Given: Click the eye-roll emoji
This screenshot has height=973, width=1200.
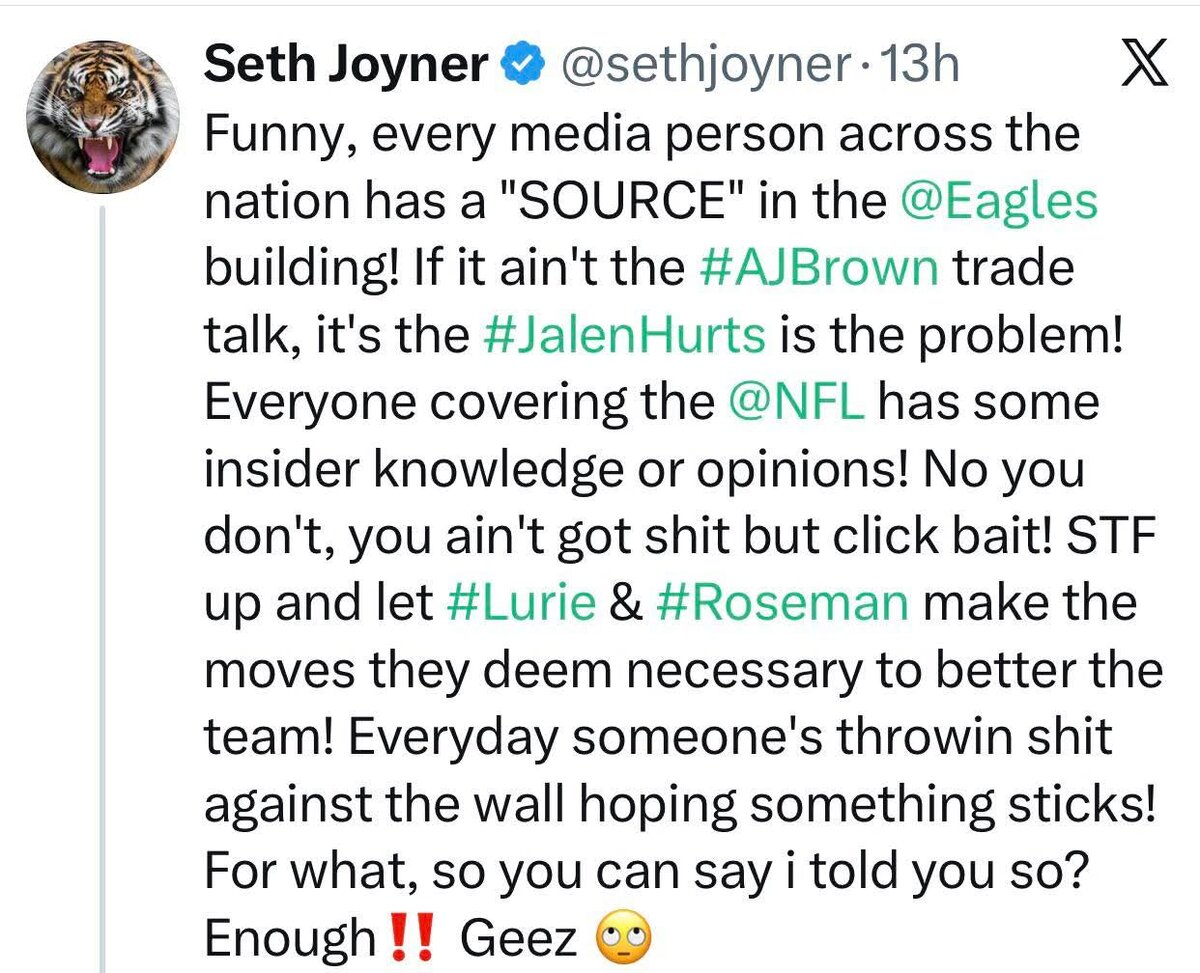Looking at the screenshot, I should pyautogui.click(x=623, y=939).
